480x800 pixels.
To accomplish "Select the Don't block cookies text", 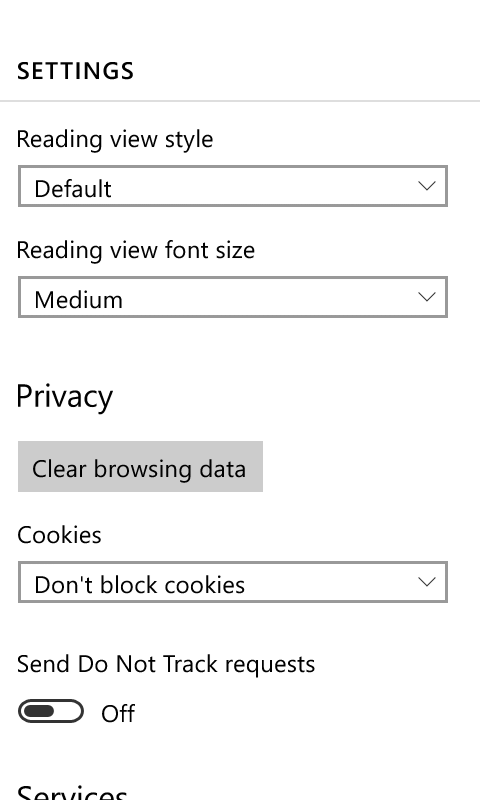I will [139, 585].
